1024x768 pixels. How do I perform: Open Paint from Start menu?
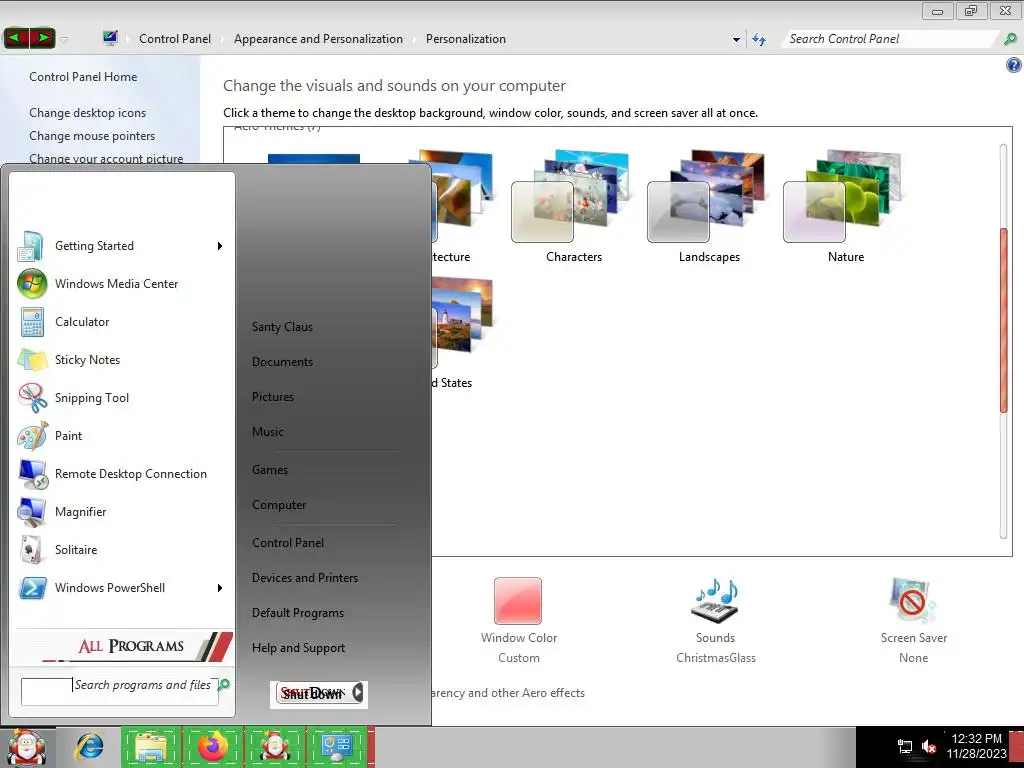tap(120, 436)
